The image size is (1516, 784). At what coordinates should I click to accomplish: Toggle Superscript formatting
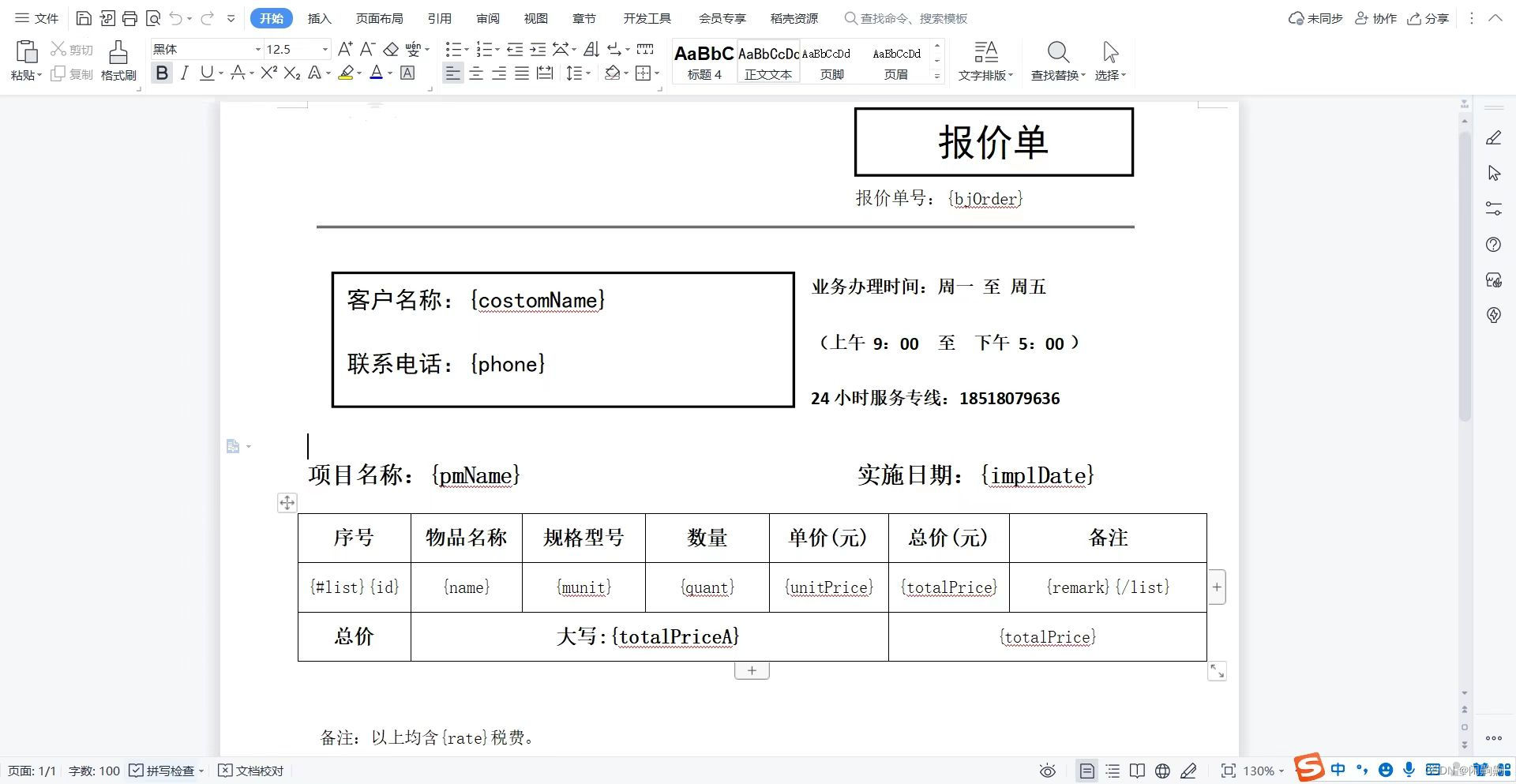pyautogui.click(x=268, y=73)
